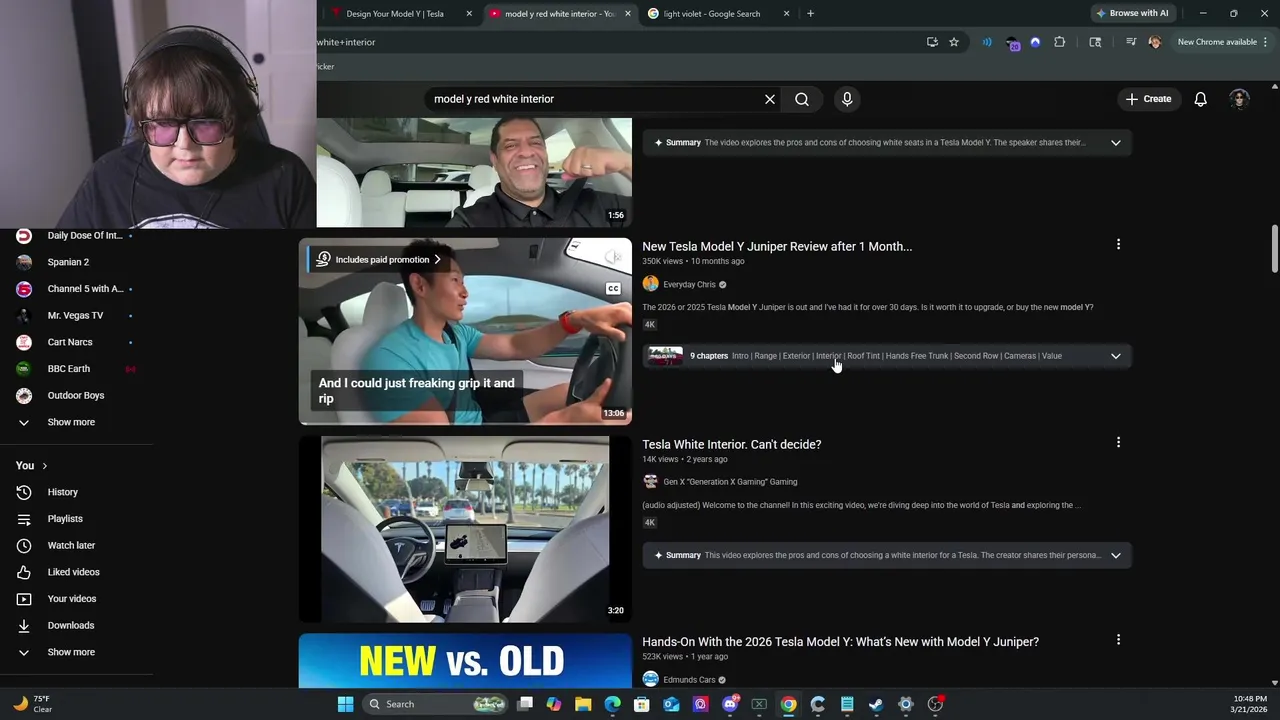
Task: Open File Explorer from taskbar
Action: (x=583, y=704)
